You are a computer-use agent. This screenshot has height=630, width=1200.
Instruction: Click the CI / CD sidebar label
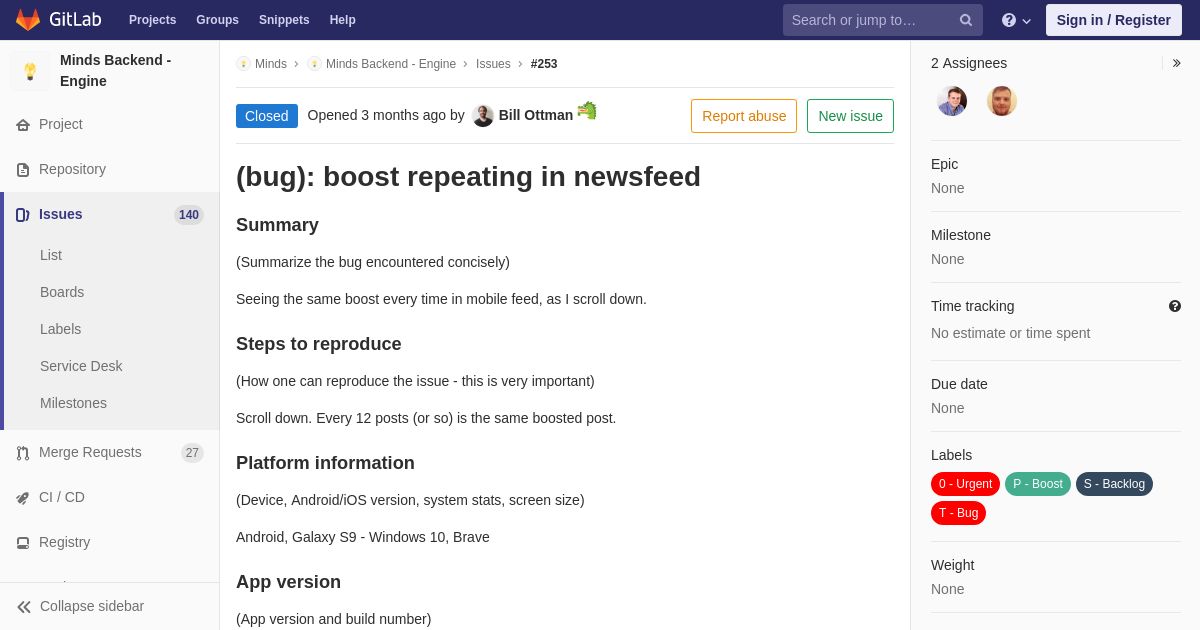pos(62,498)
